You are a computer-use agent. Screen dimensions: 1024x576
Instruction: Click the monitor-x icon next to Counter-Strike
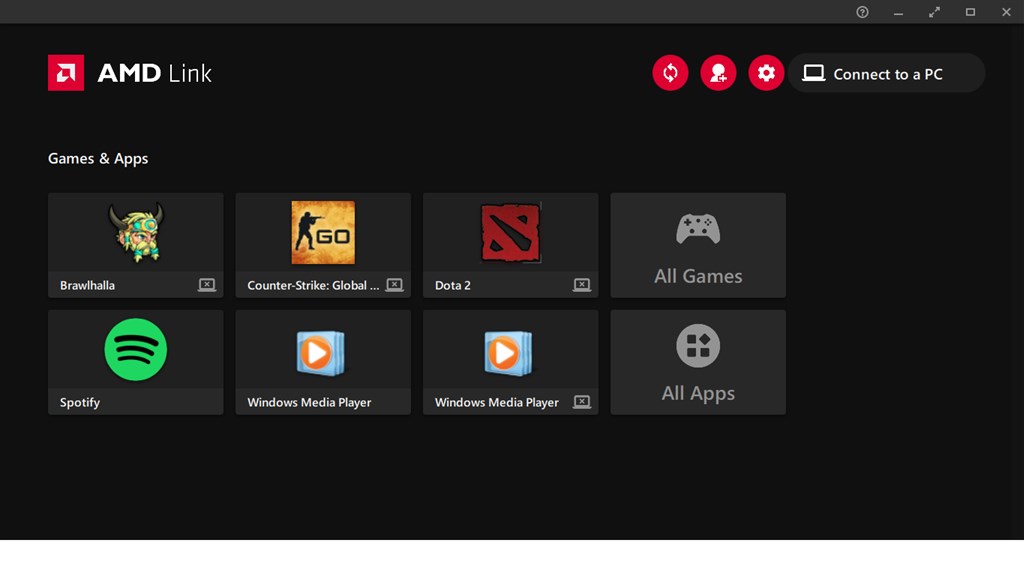pos(394,285)
